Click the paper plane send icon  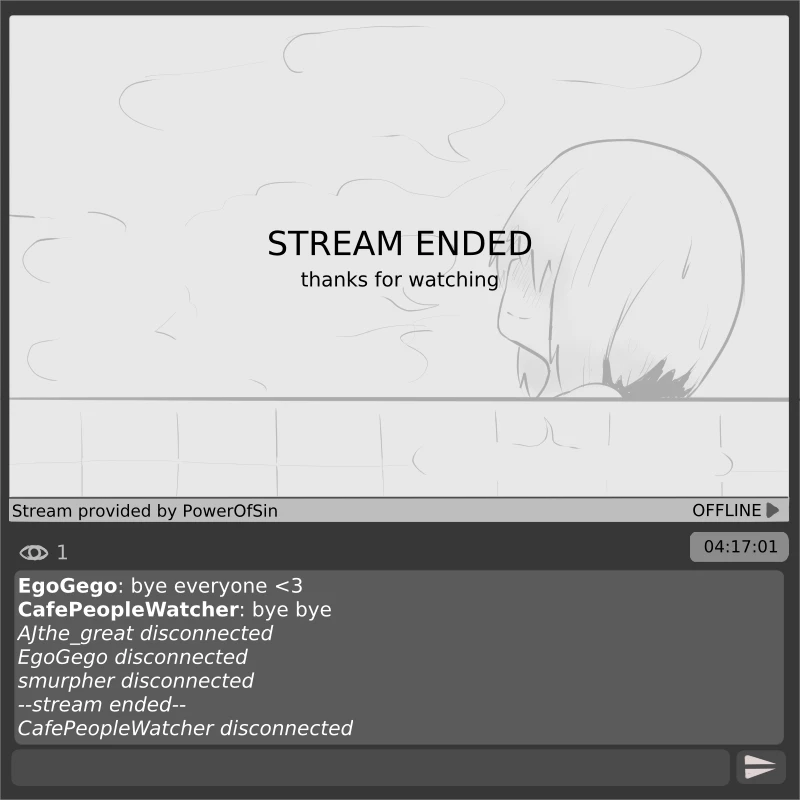(x=760, y=767)
